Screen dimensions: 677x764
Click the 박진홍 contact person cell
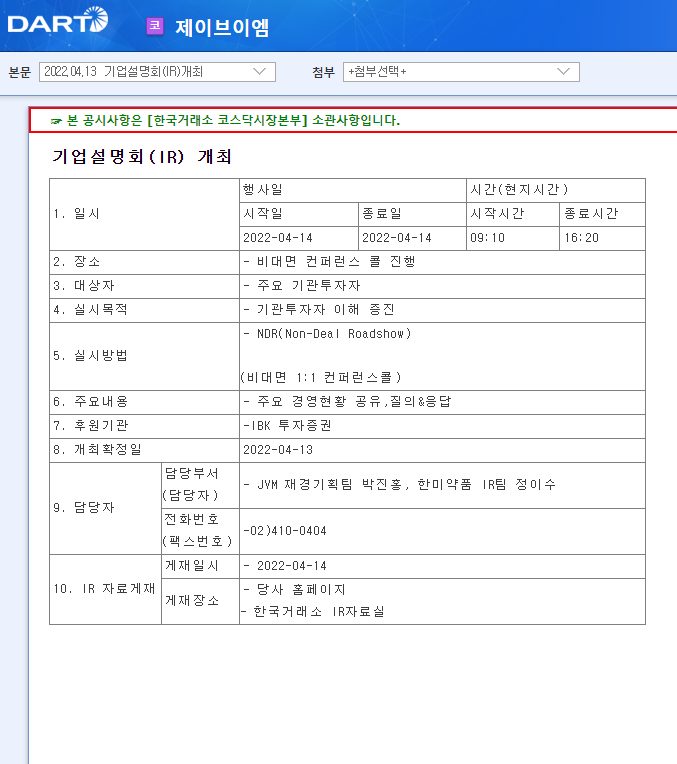(x=442, y=485)
